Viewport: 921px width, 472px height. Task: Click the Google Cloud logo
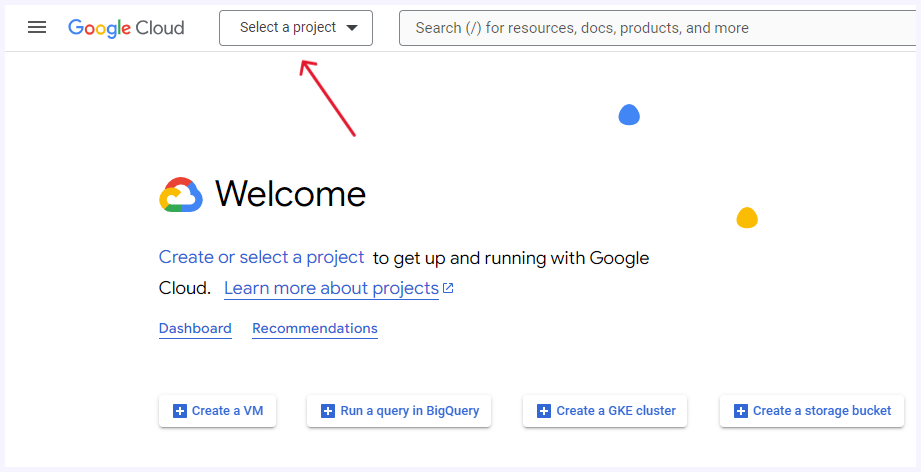126,28
